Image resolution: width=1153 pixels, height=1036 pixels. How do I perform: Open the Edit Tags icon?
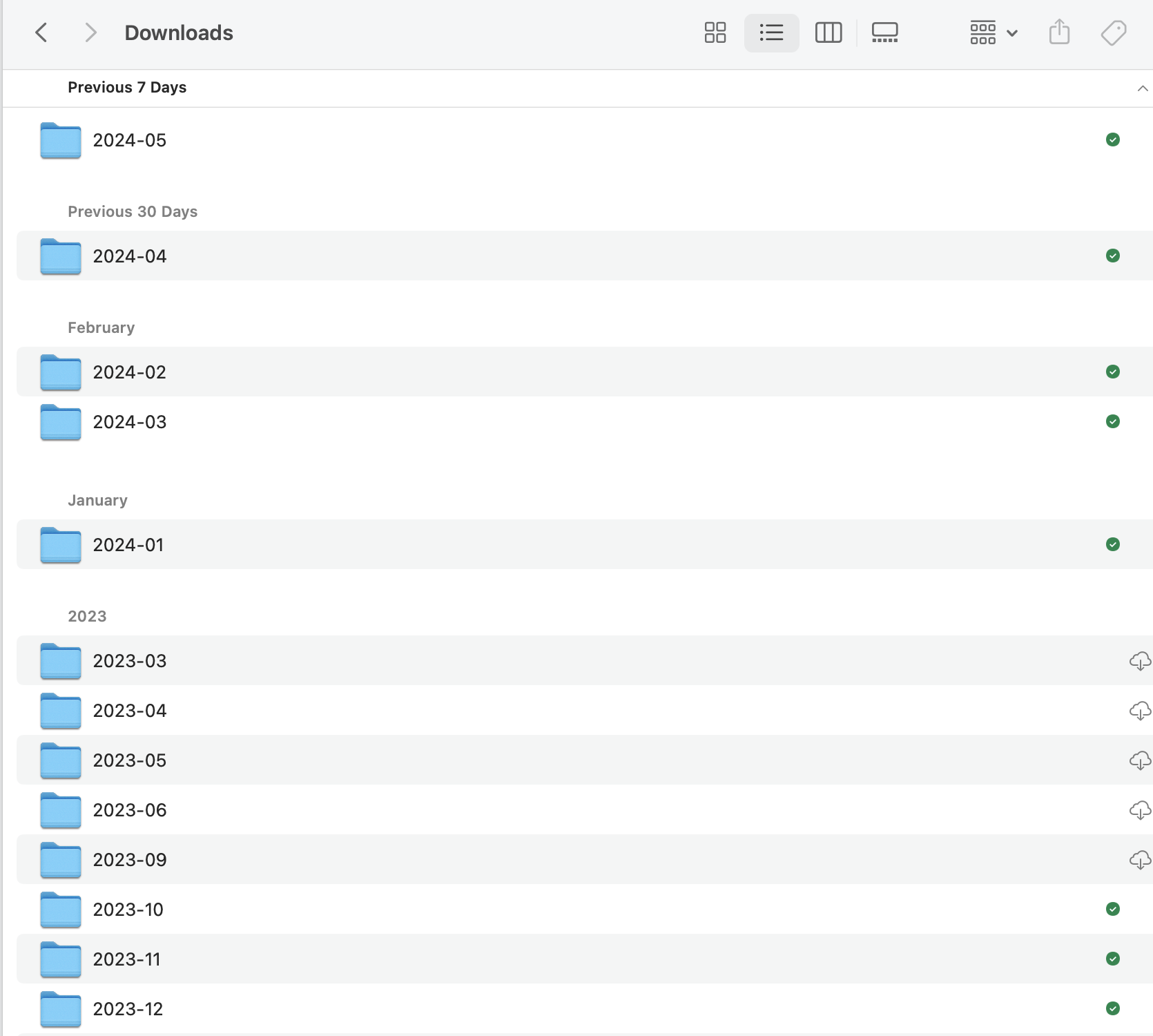[1113, 32]
